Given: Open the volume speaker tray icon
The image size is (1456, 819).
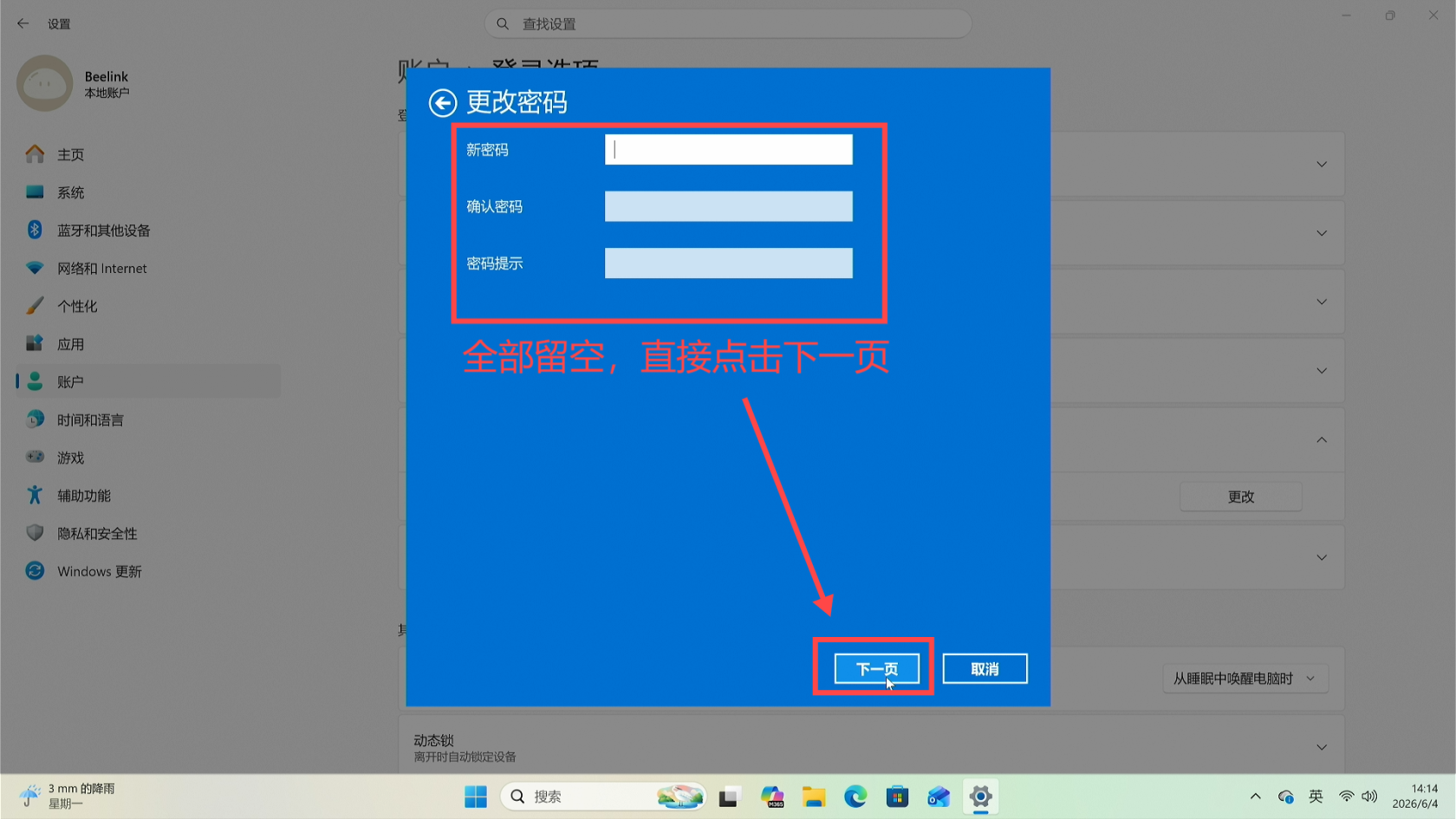Looking at the screenshot, I should click(x=1369, y=796).
